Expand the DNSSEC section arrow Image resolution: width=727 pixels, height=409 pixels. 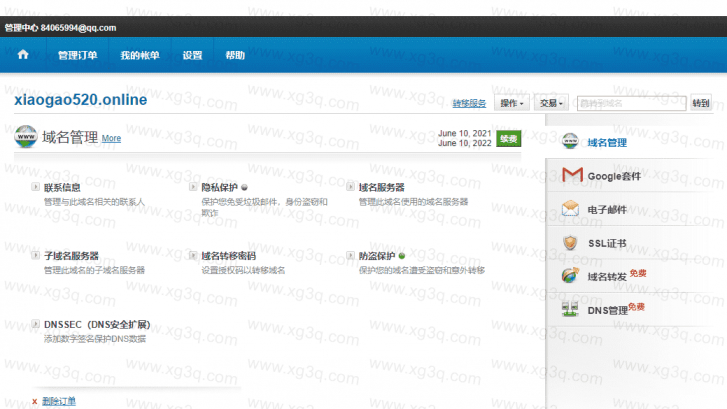(35, 324)
